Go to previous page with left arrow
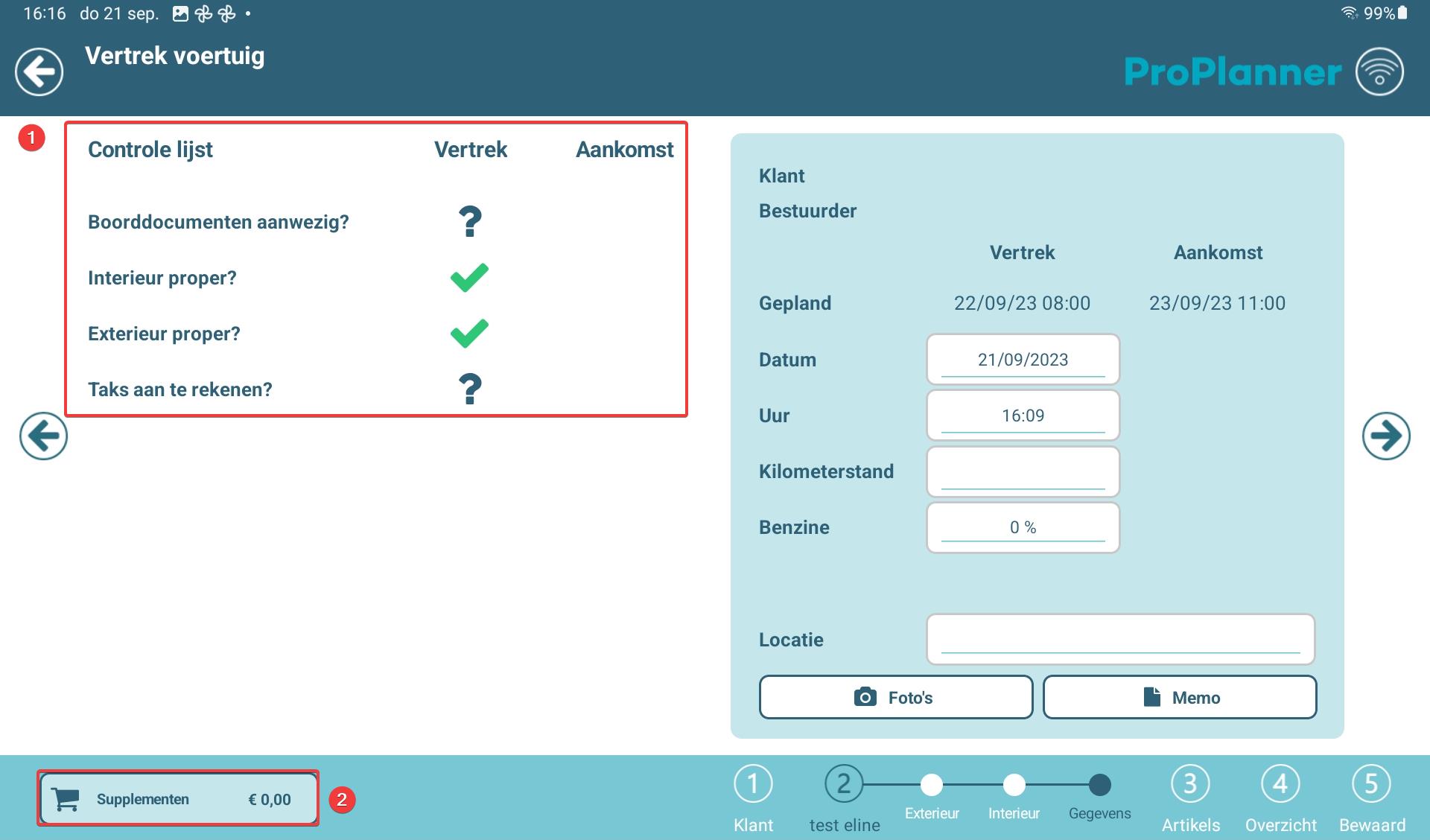This screenshot has height=840, width=1430. 43,436
